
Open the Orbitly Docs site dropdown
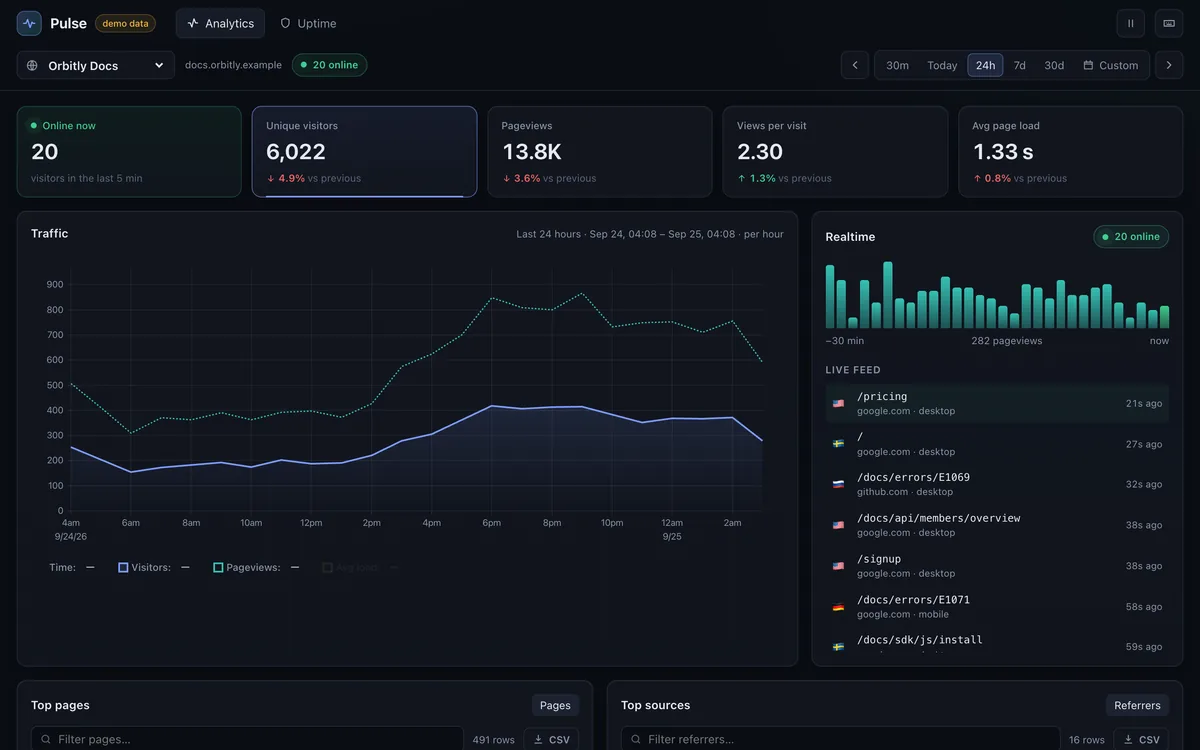pos(96,65)
